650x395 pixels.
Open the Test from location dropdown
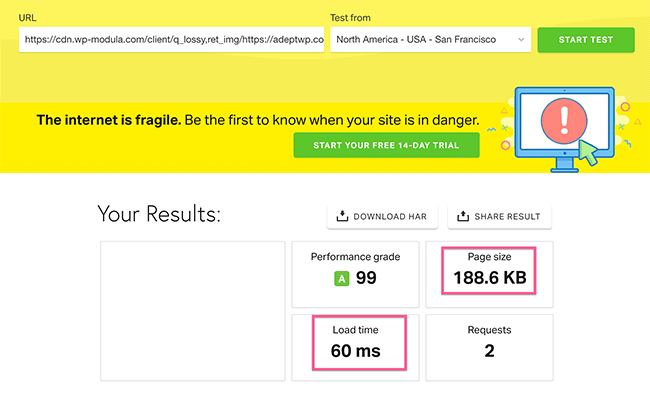tap(430, 39)
